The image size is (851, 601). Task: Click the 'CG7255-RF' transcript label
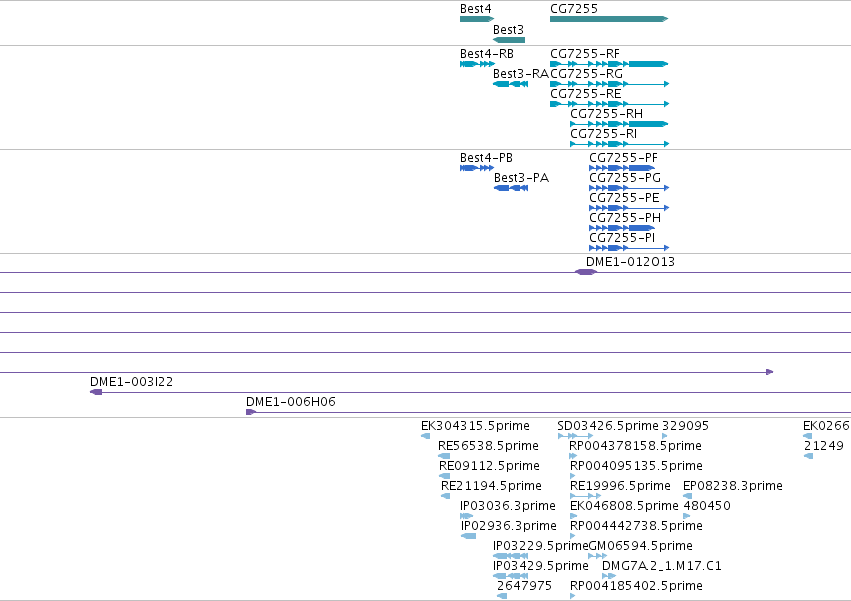coord(585,54)
